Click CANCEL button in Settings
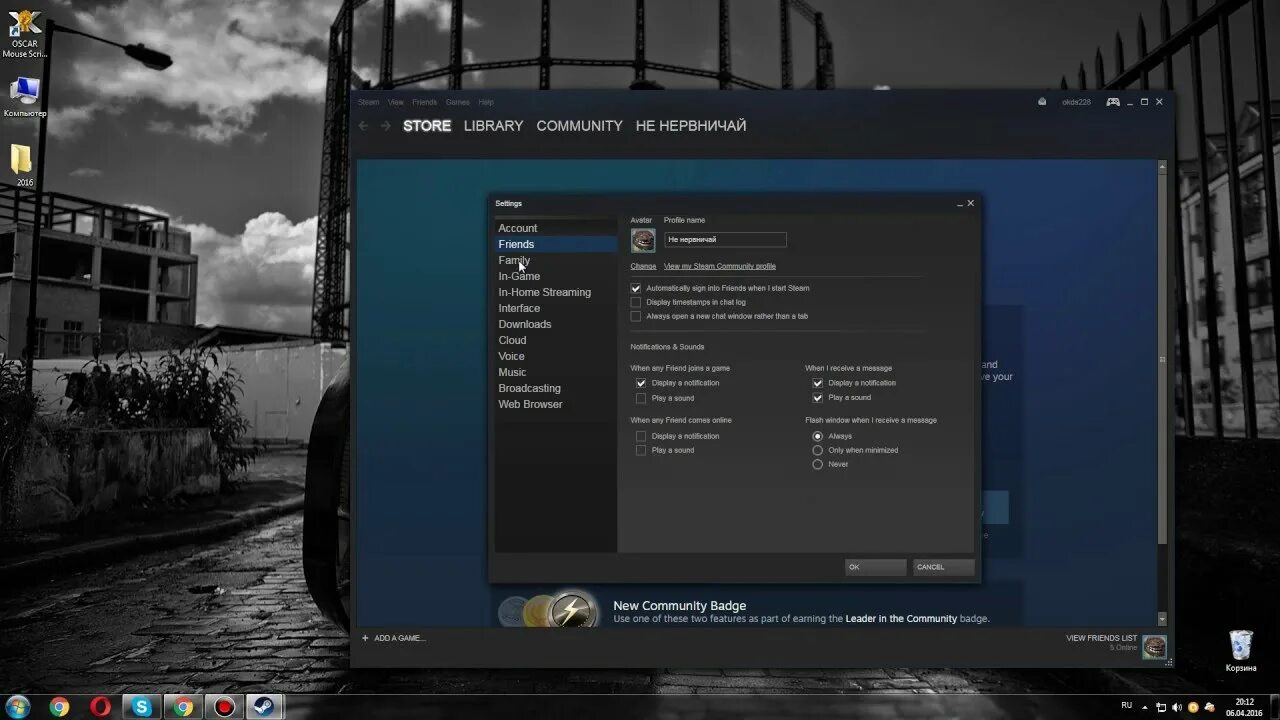The height and width of the screenshot is (720, 1280). click(944, 567)
